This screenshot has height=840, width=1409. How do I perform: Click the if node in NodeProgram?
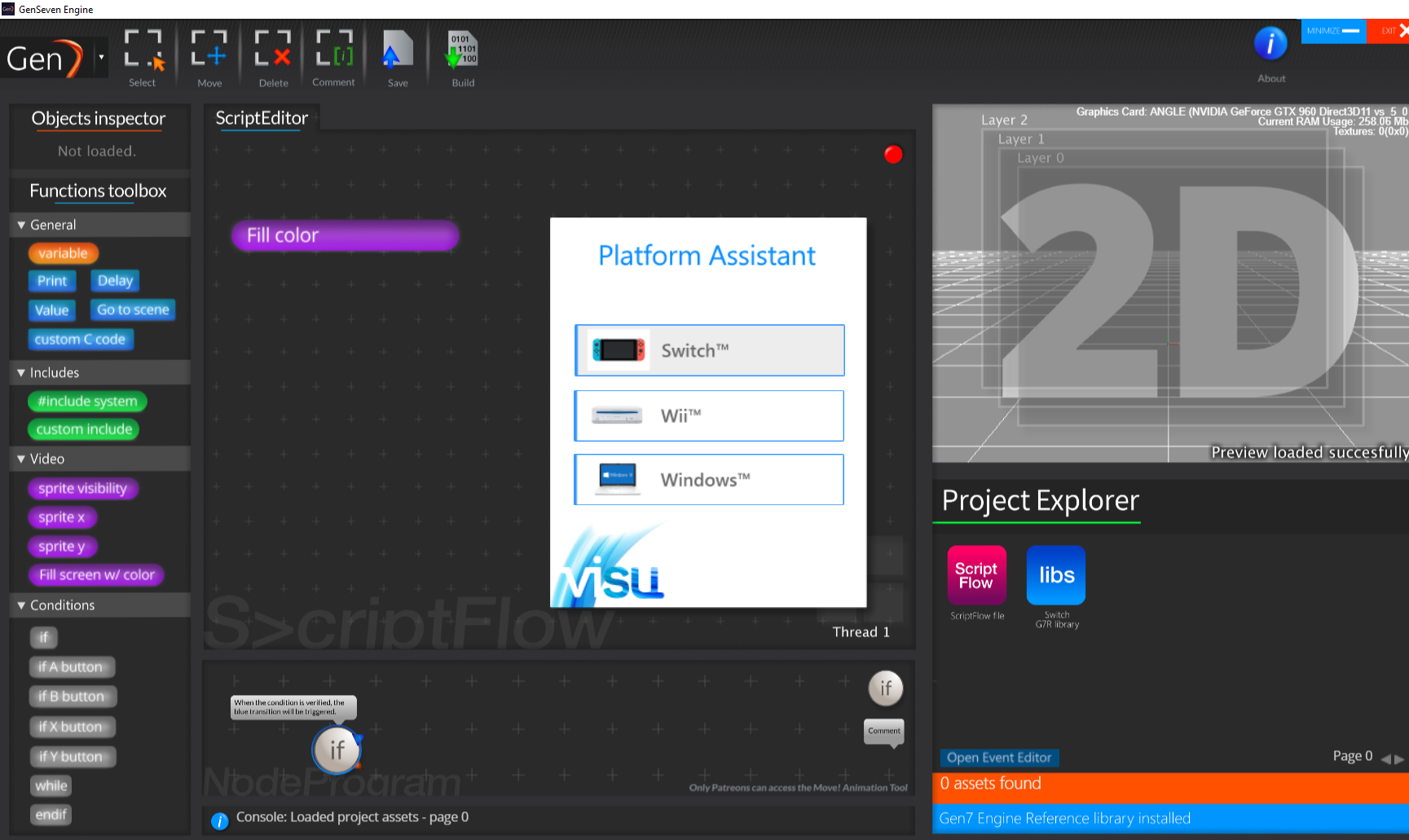pos(337,750)
